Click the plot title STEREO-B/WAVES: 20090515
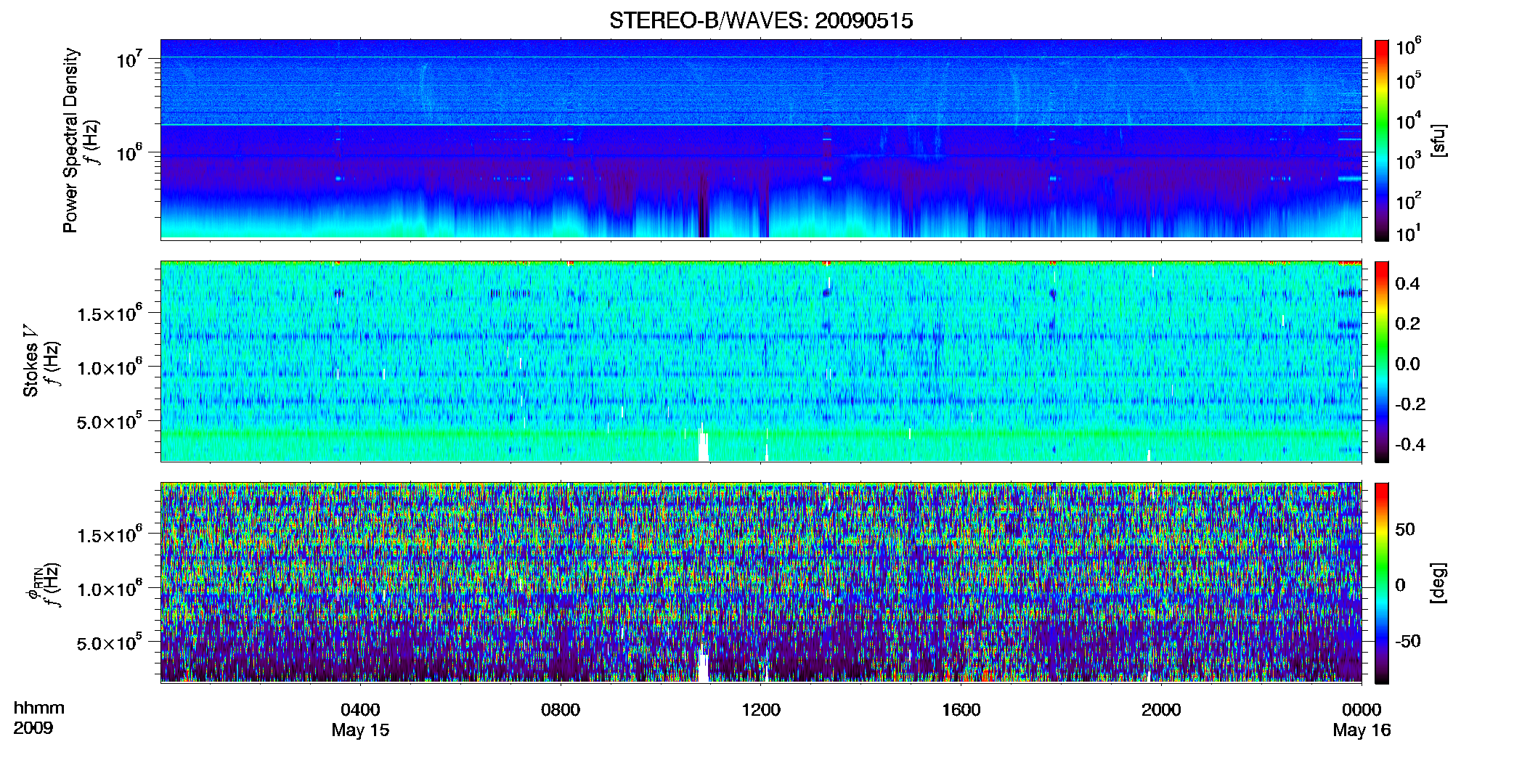The height and width of the screenshot is (784, 1522). 761,21
